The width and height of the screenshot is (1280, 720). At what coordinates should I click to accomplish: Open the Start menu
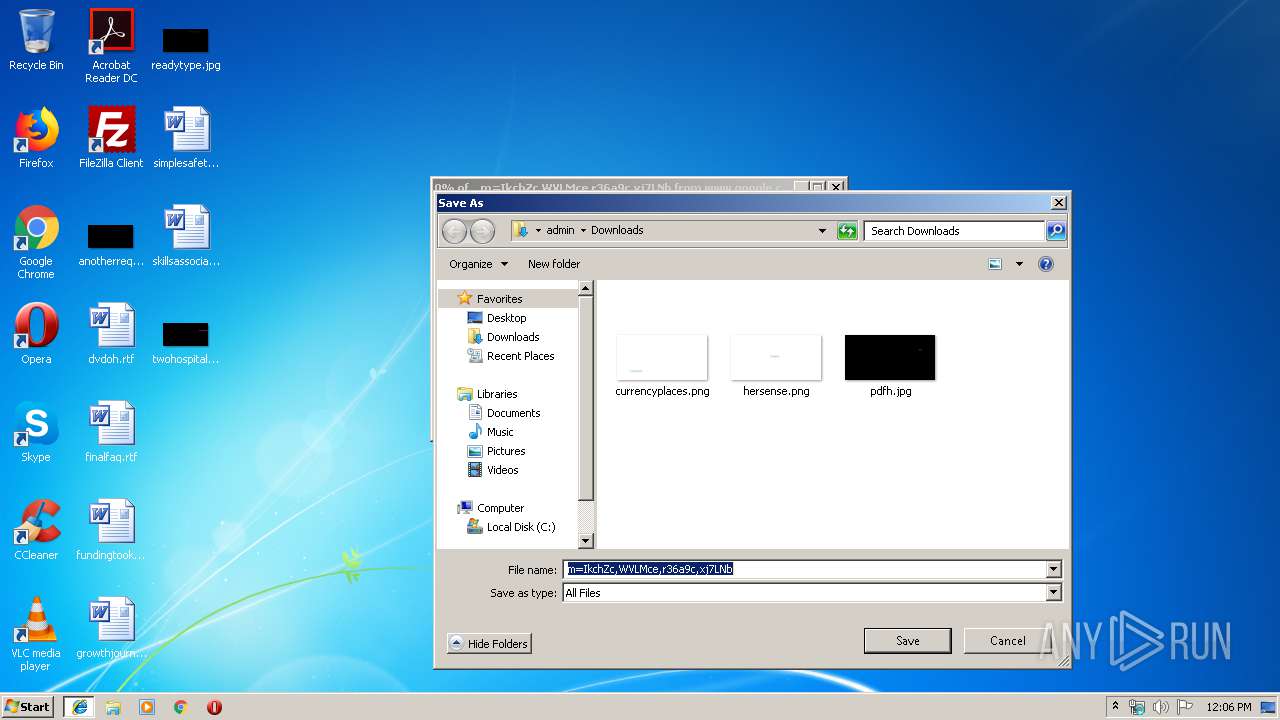(x=28, y=706)
